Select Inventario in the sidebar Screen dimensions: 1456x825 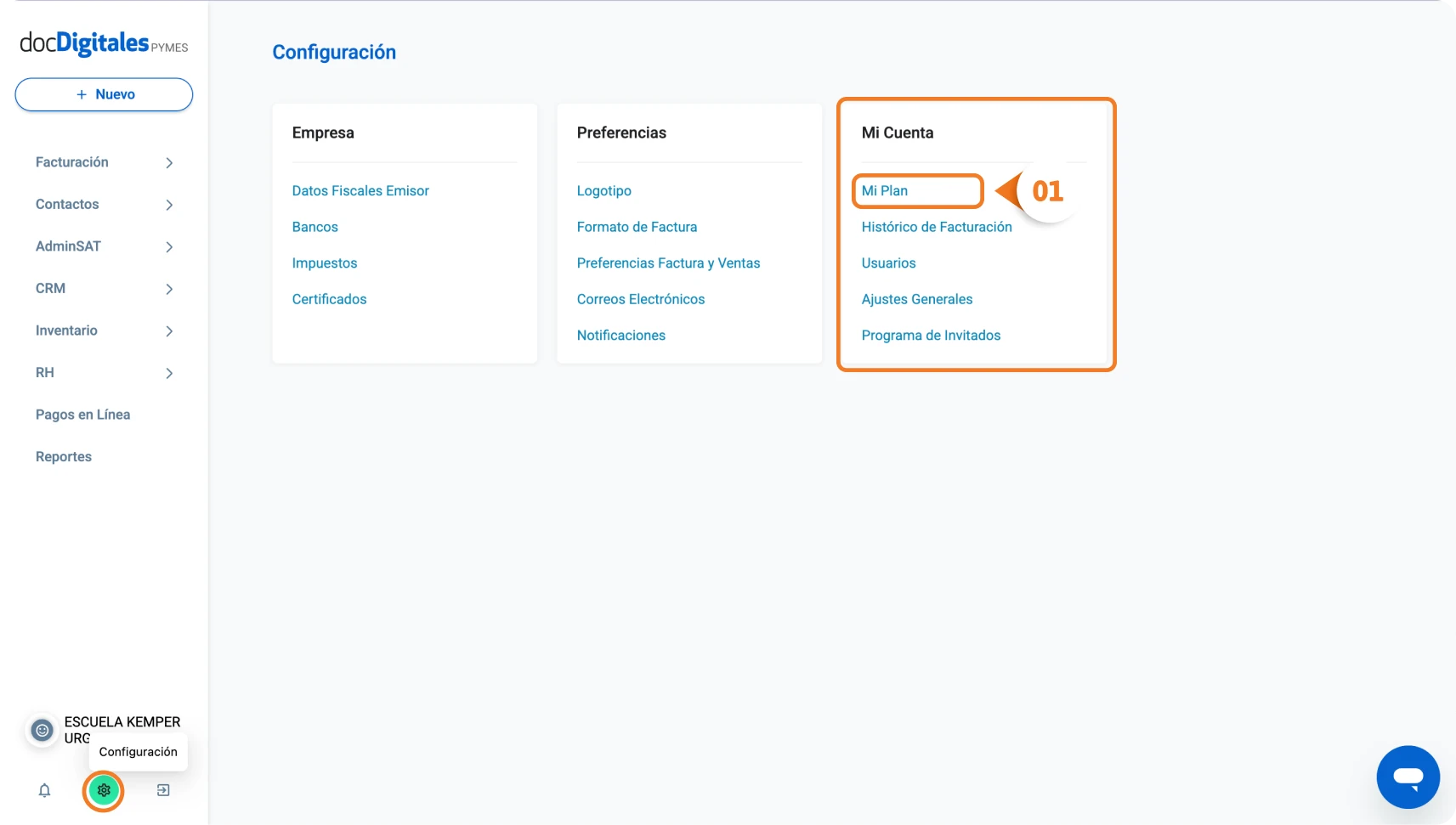click(x=66, y=331)
